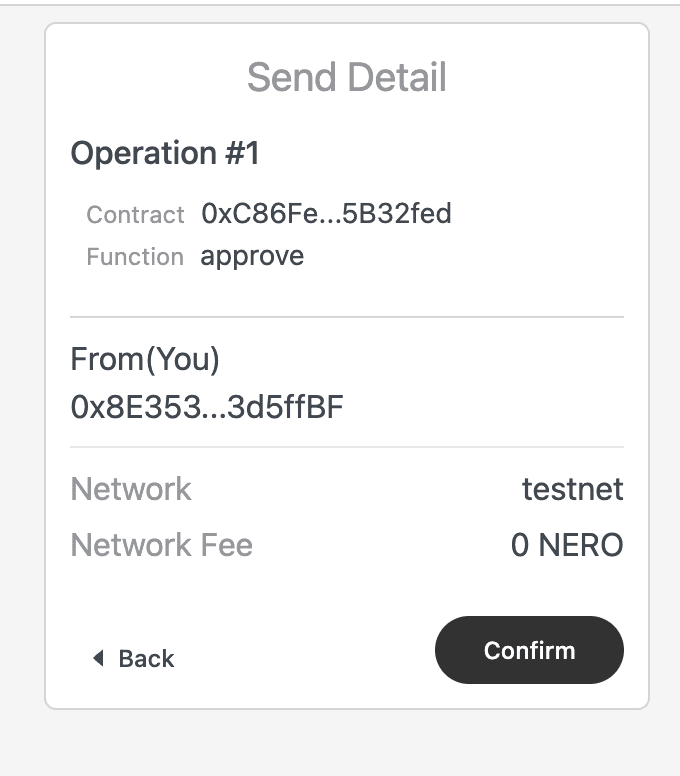Click the Operation #1 heading
680x776 pixels.
(x=165, y=154)
